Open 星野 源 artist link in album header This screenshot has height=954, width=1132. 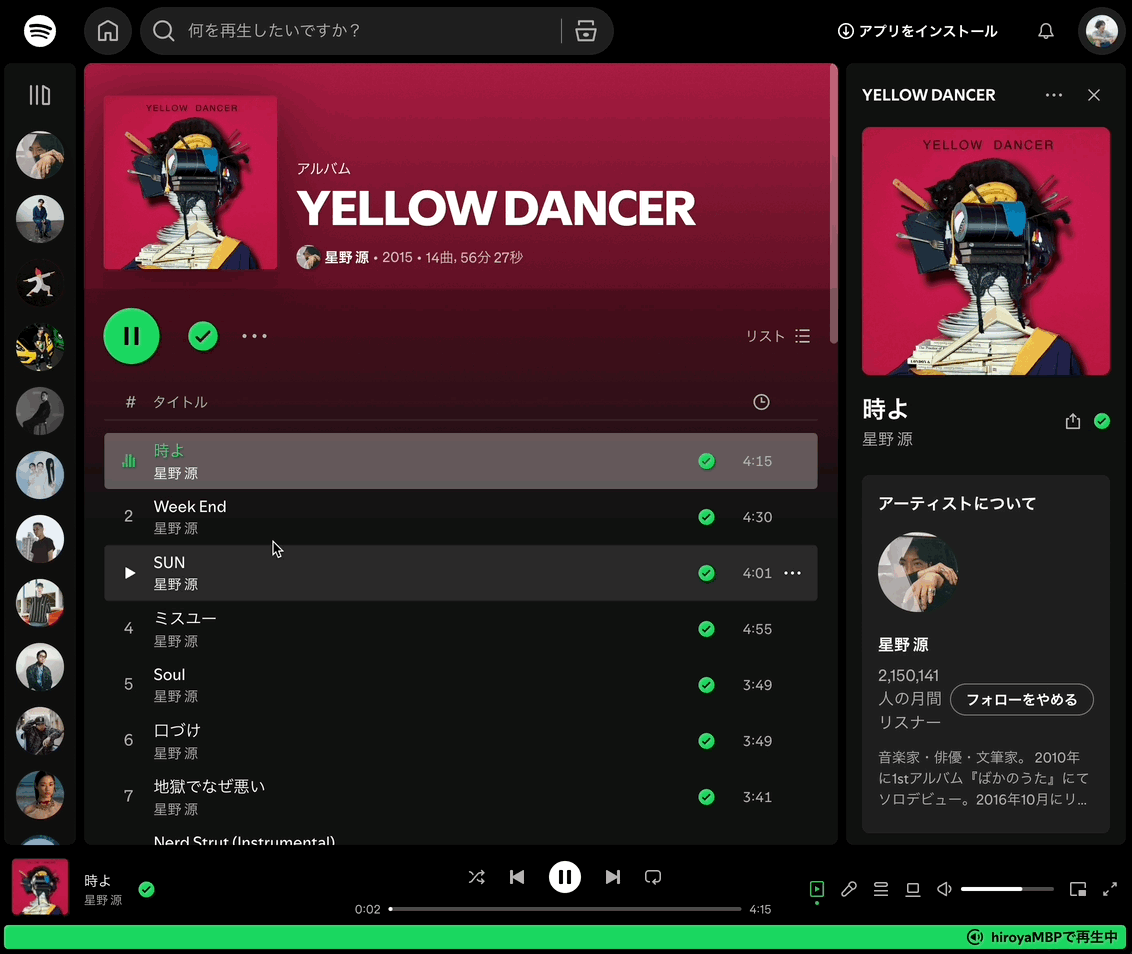[x=347, y=257]
